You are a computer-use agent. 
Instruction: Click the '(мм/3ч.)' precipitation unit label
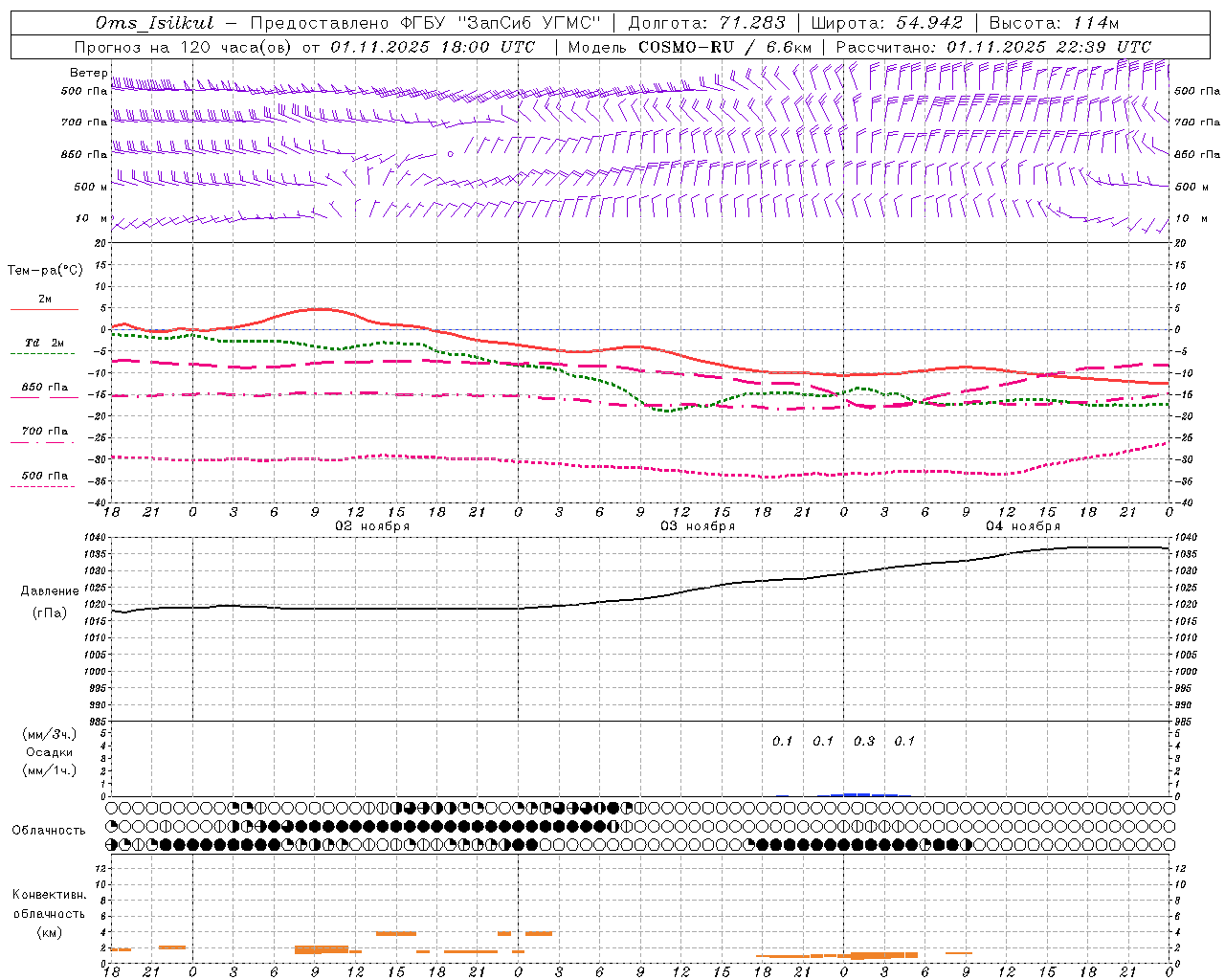tap(50, 734)
